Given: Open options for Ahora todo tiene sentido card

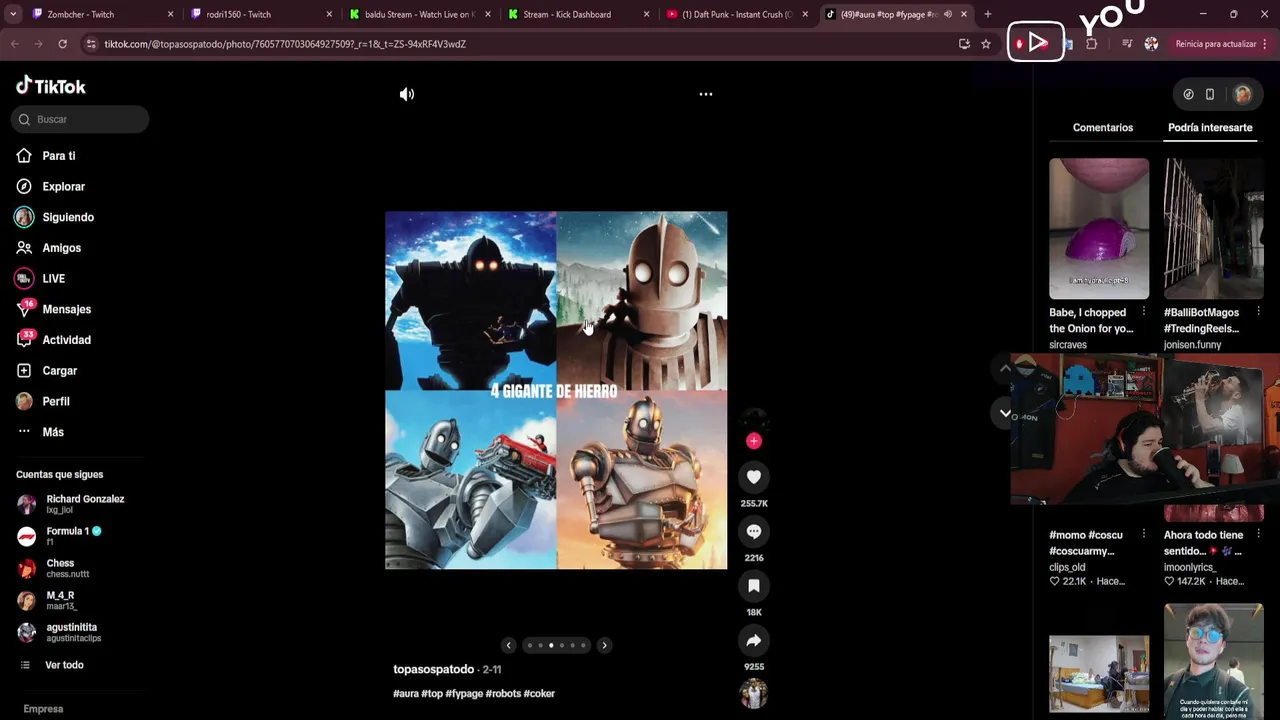Looking at the screenshot, I should click(x=1258, y=535).
